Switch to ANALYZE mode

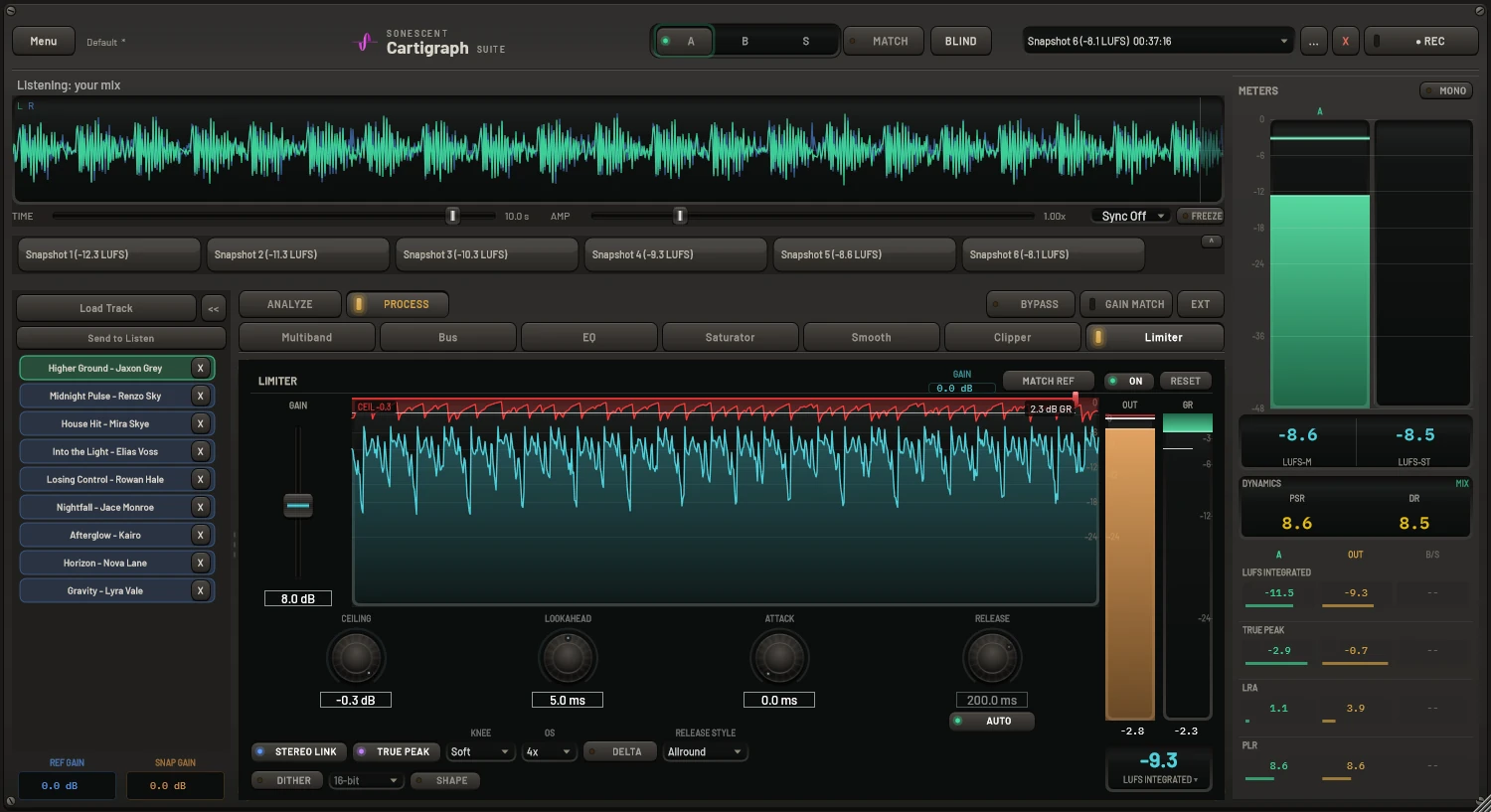coord(290,304)
